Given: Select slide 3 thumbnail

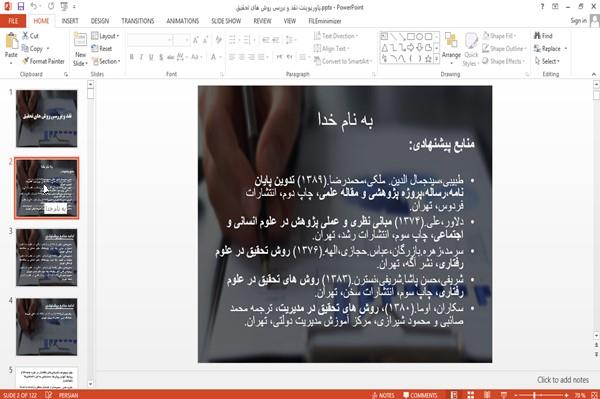Looking at the screenshot, I should [x=47, y=257].
